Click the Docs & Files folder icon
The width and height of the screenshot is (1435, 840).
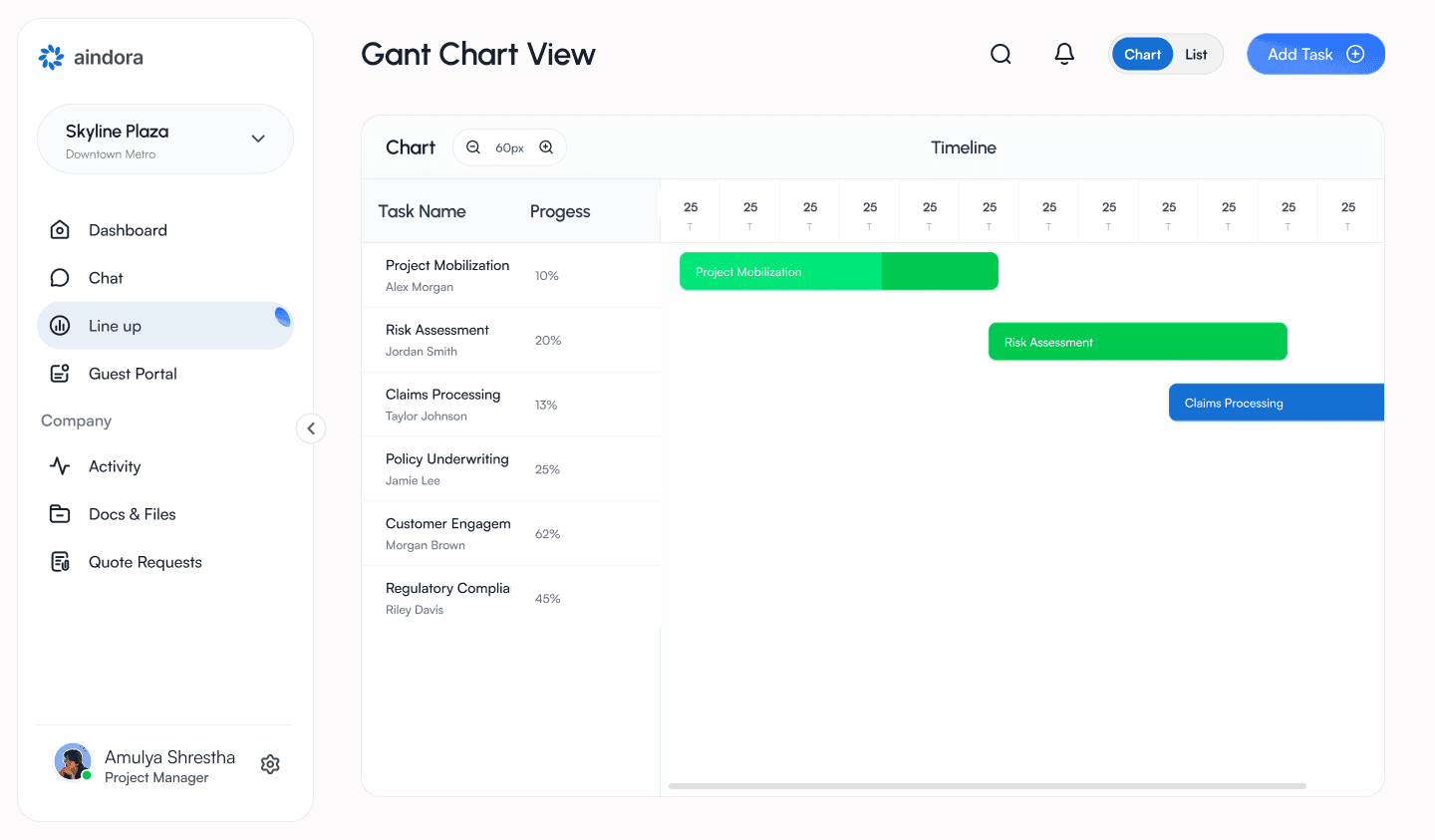60,514
